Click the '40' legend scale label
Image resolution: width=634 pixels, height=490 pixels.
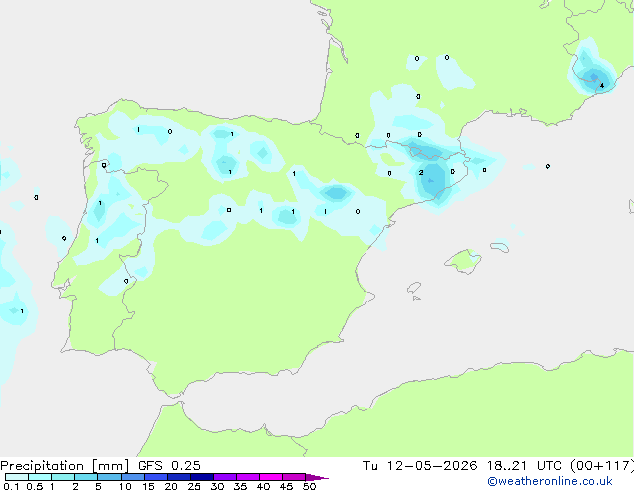[x=263, y=486]
